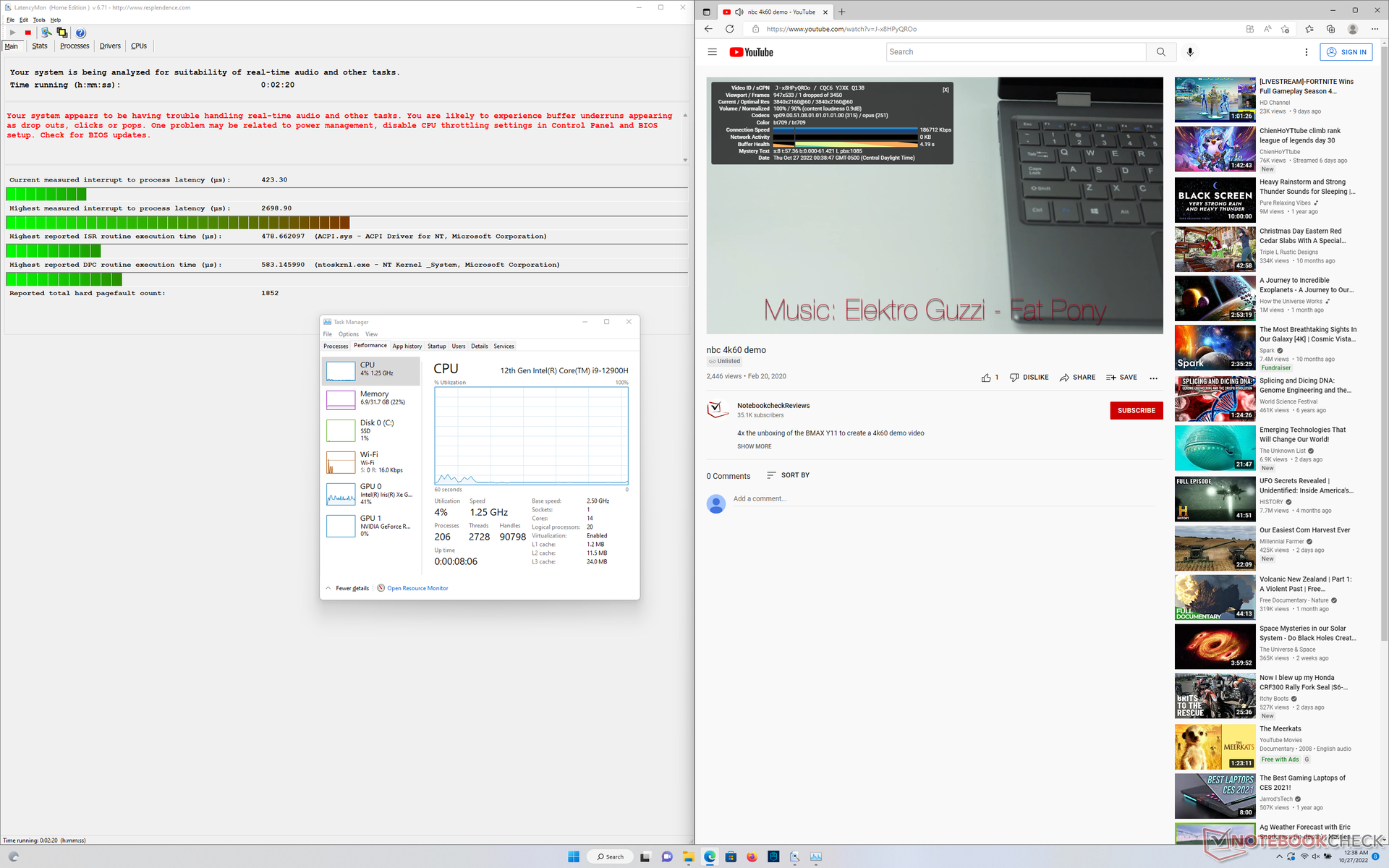Screen dimensions: 1389x868
Task: Open the App history tab in Task Manager
Action: point(407,346)
